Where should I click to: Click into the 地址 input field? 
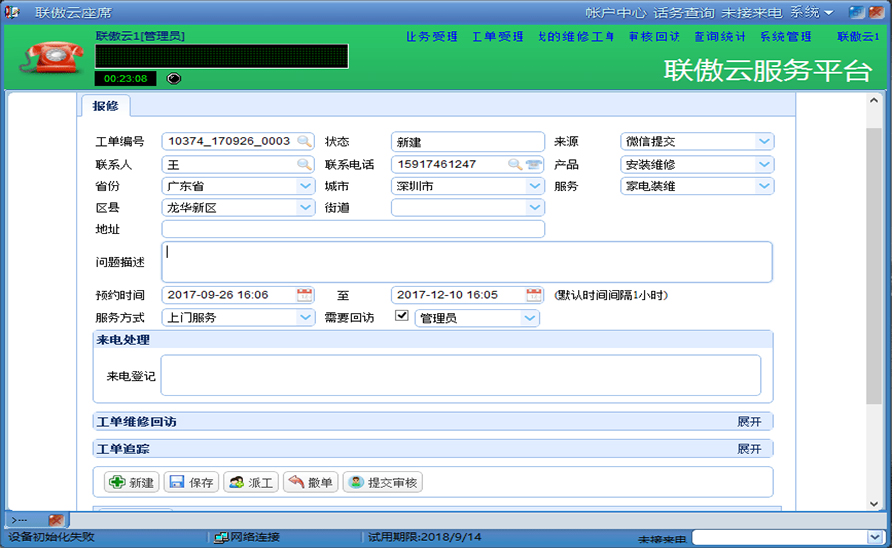pos(353,230)
